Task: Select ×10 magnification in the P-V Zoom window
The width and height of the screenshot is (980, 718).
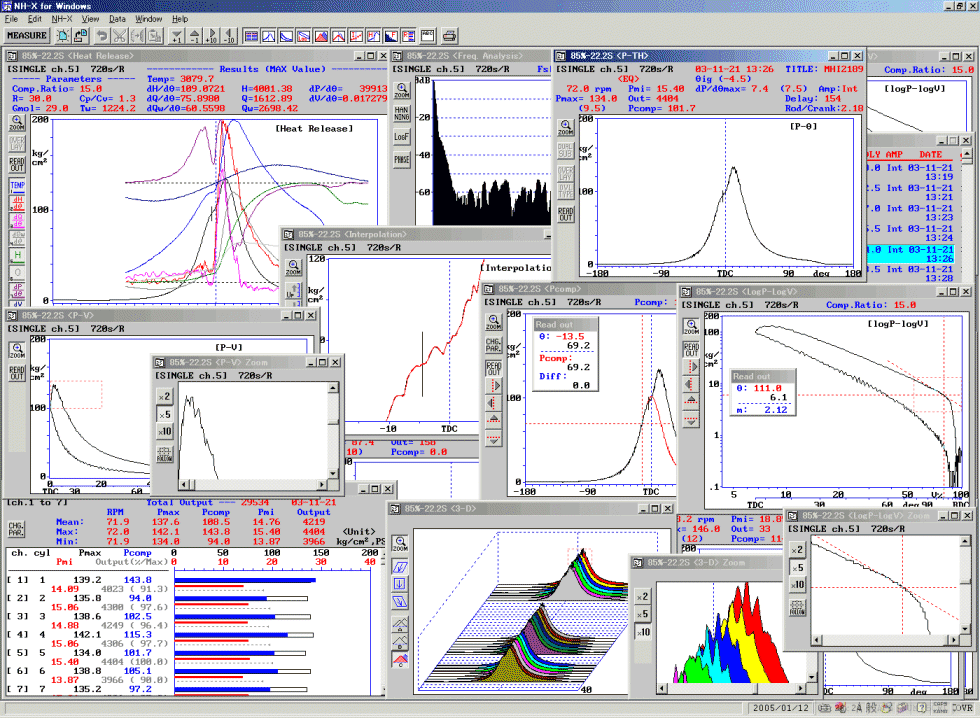Action: (164, 431)
